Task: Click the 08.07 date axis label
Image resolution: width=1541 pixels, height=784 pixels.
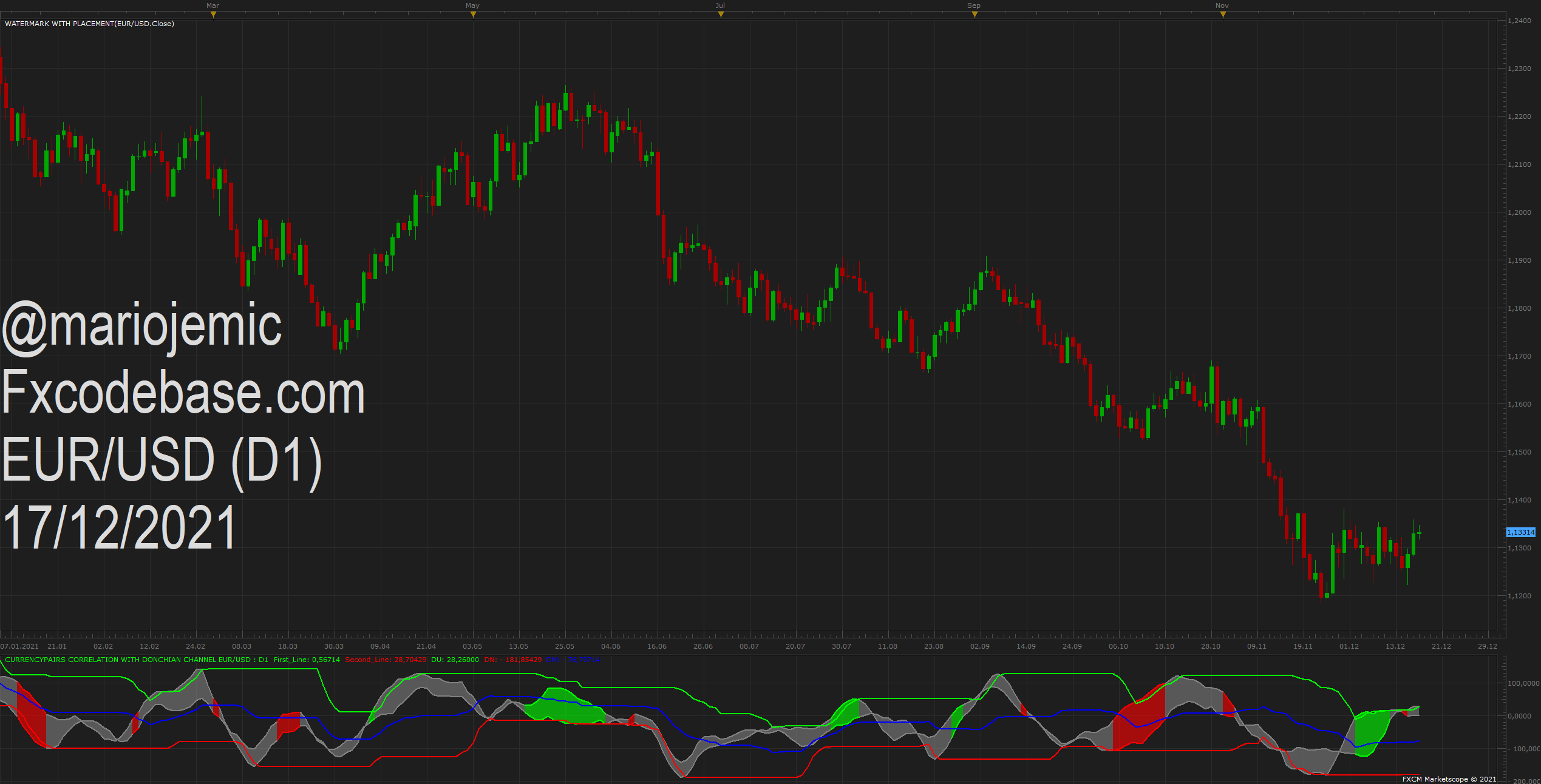Action: pyautogui.click(x=749, y=646)
